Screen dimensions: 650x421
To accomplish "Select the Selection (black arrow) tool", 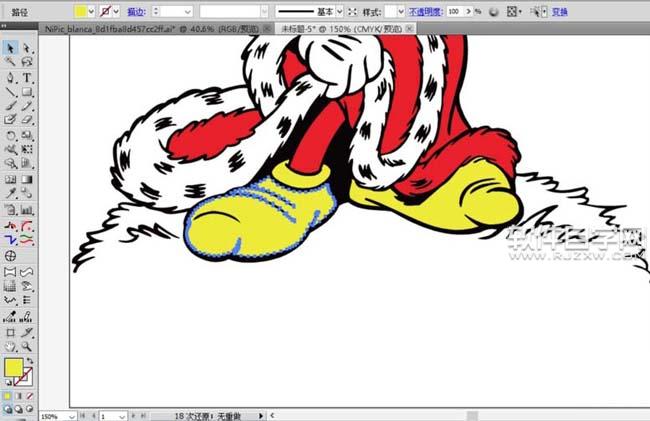I will (10, 48).
